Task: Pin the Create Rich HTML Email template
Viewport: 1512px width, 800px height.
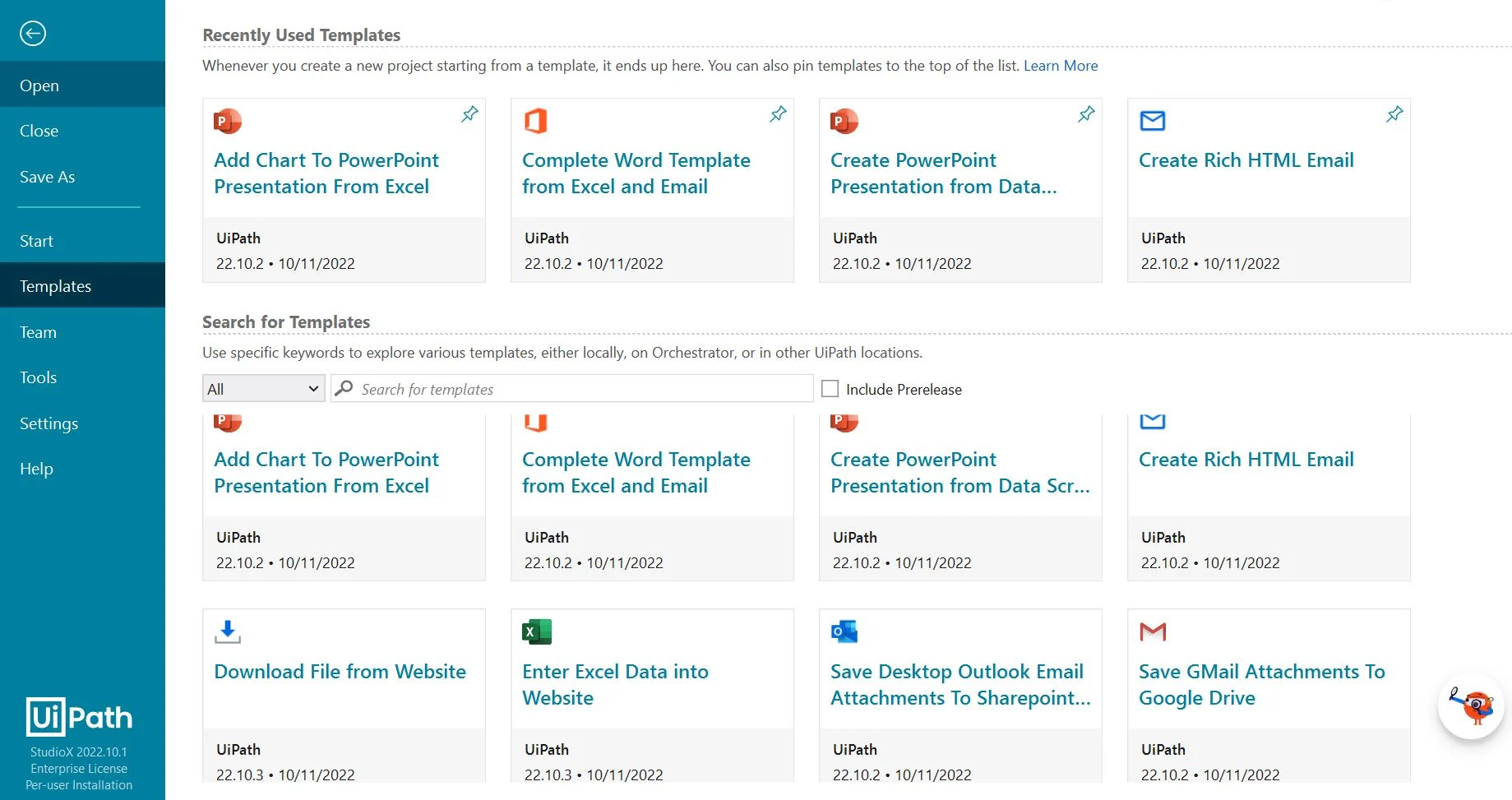Action: point(1394,114)
